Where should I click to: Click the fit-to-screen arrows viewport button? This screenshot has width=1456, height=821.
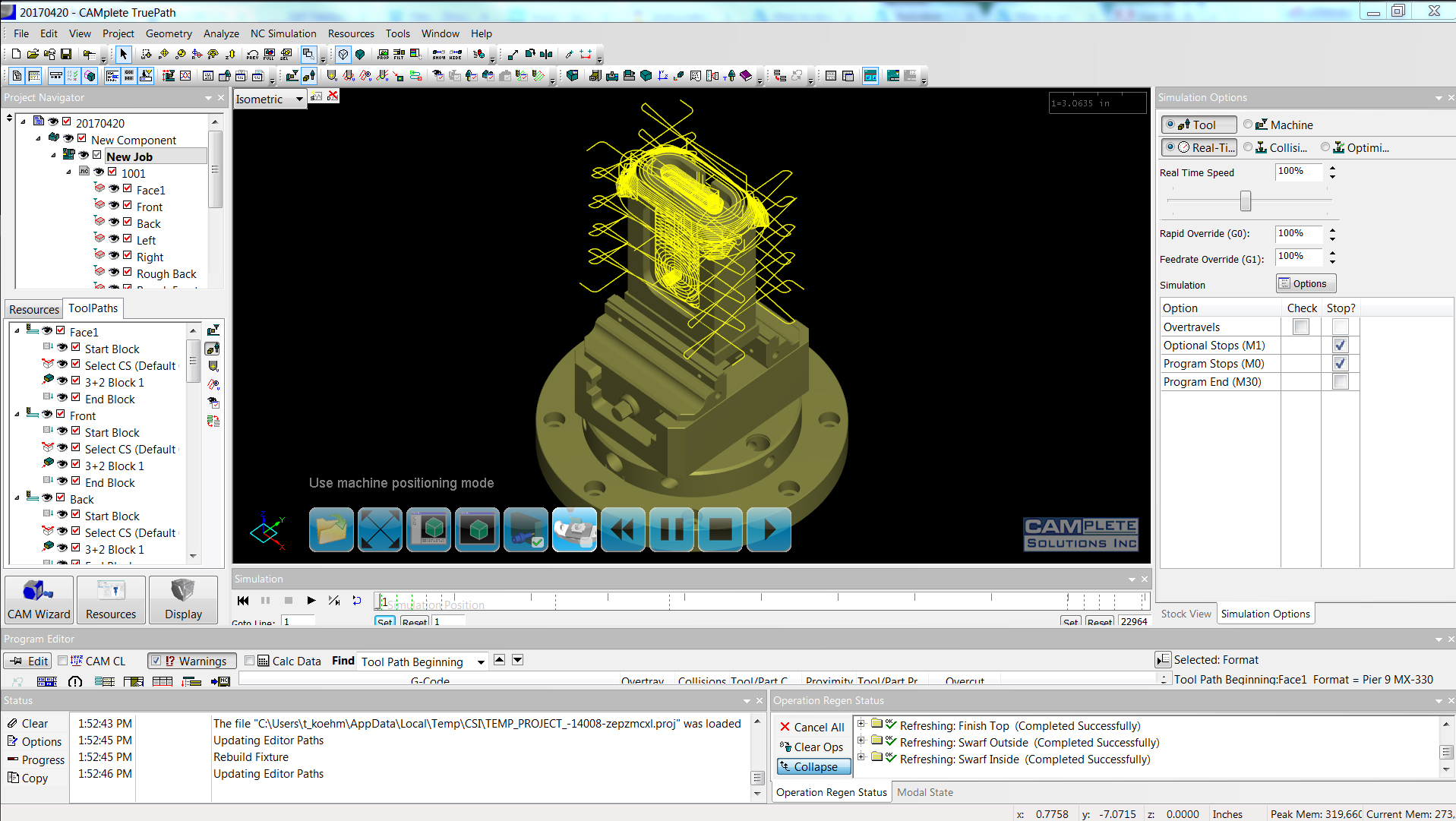click(x=380, y=529)
